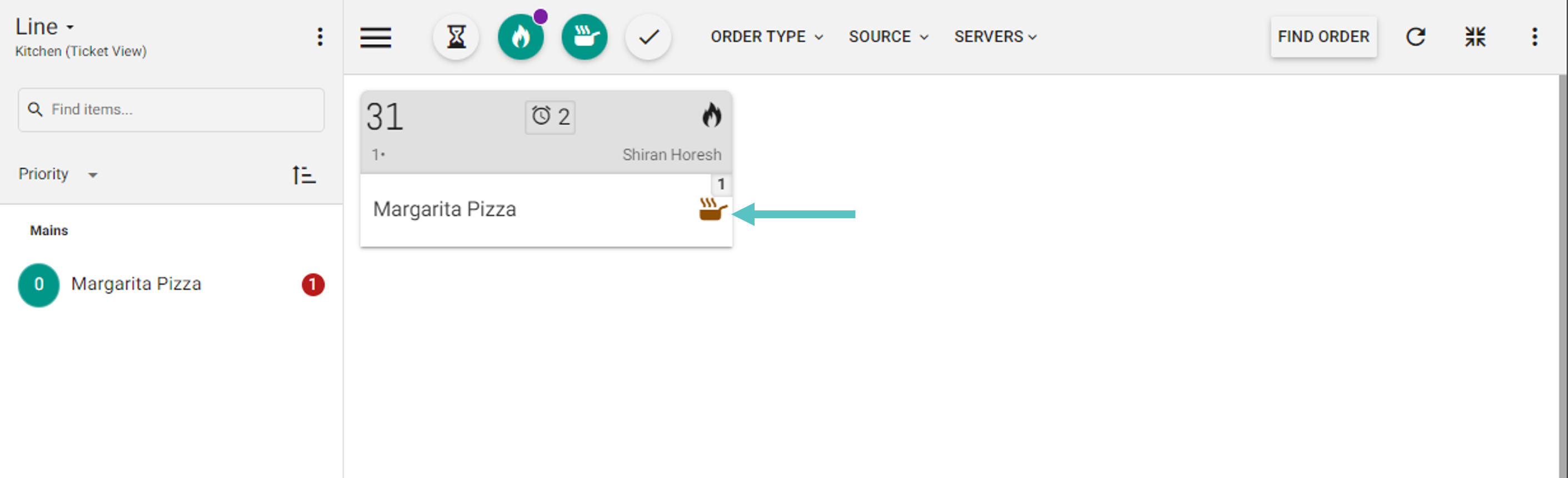The height and width of the screenshot is (478, 1568).
Task: Click the alarm timer badge on ticket
Action: (x=550, y=117)
